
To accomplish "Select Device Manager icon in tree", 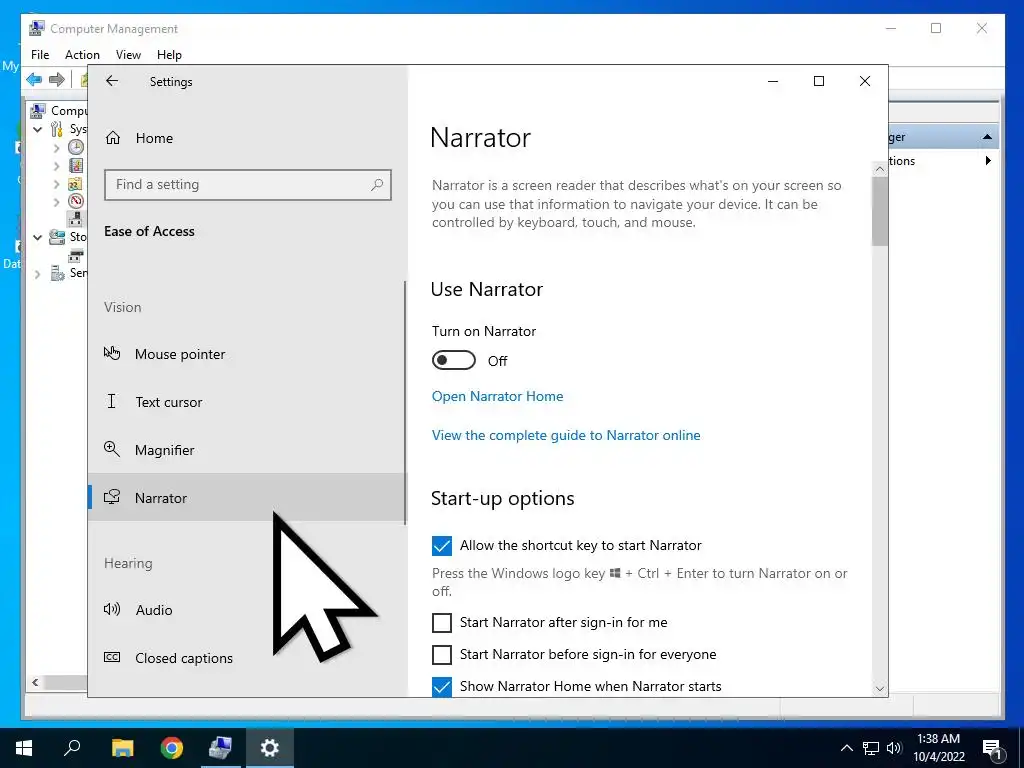I will coord(76,219).
